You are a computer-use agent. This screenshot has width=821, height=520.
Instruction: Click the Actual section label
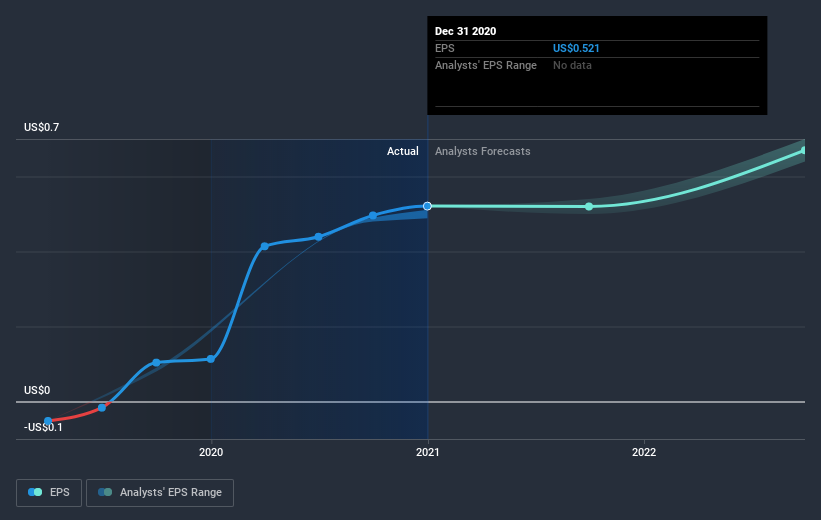(x=403, y=151)
